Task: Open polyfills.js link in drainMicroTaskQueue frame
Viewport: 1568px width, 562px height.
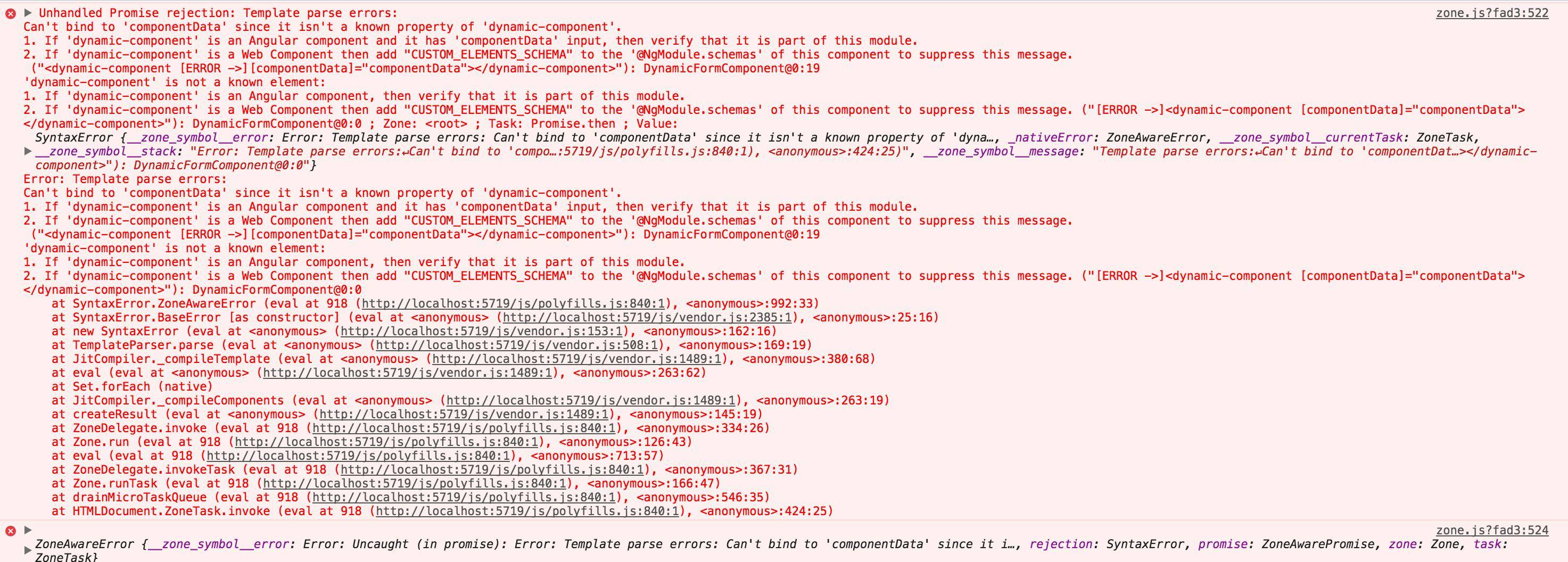Action: point(464,498)
